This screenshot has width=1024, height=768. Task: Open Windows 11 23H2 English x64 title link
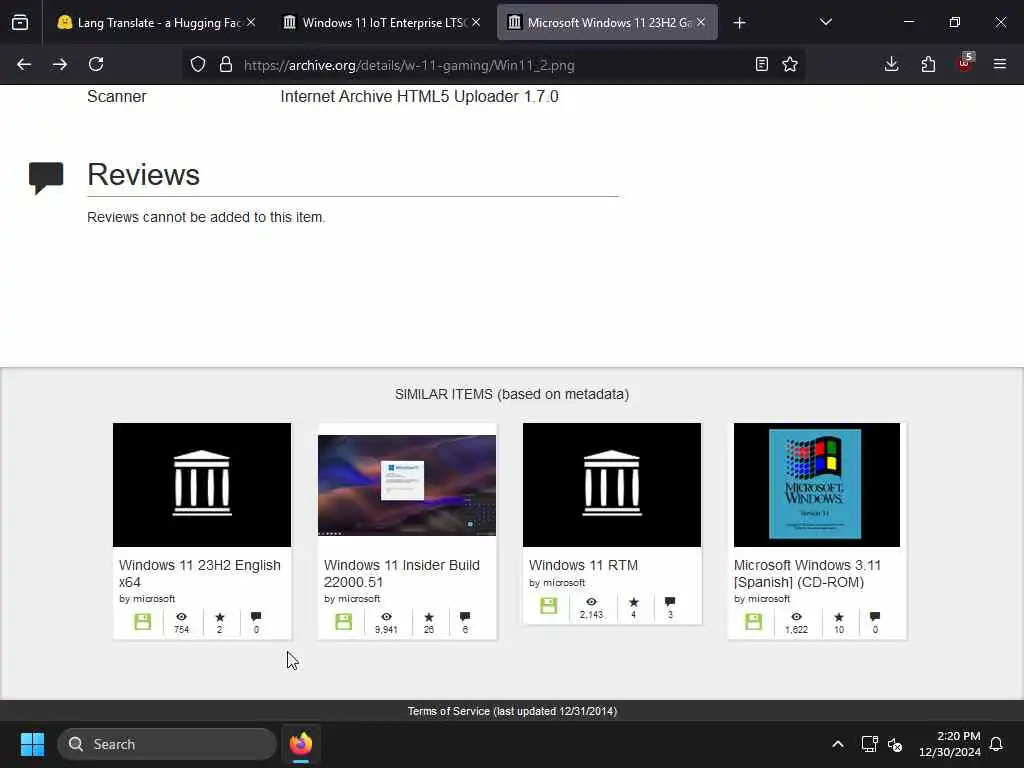[200, 573]
